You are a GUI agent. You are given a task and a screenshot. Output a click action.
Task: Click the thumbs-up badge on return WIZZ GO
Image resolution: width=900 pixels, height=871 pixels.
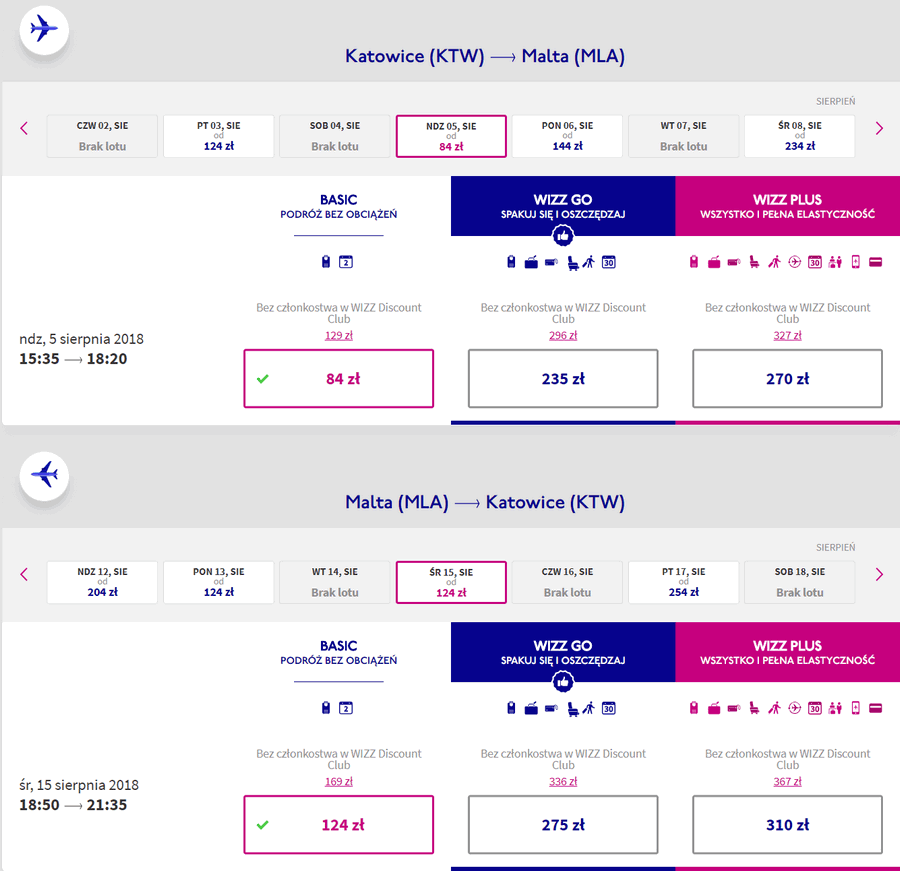[x=562, y=682]
